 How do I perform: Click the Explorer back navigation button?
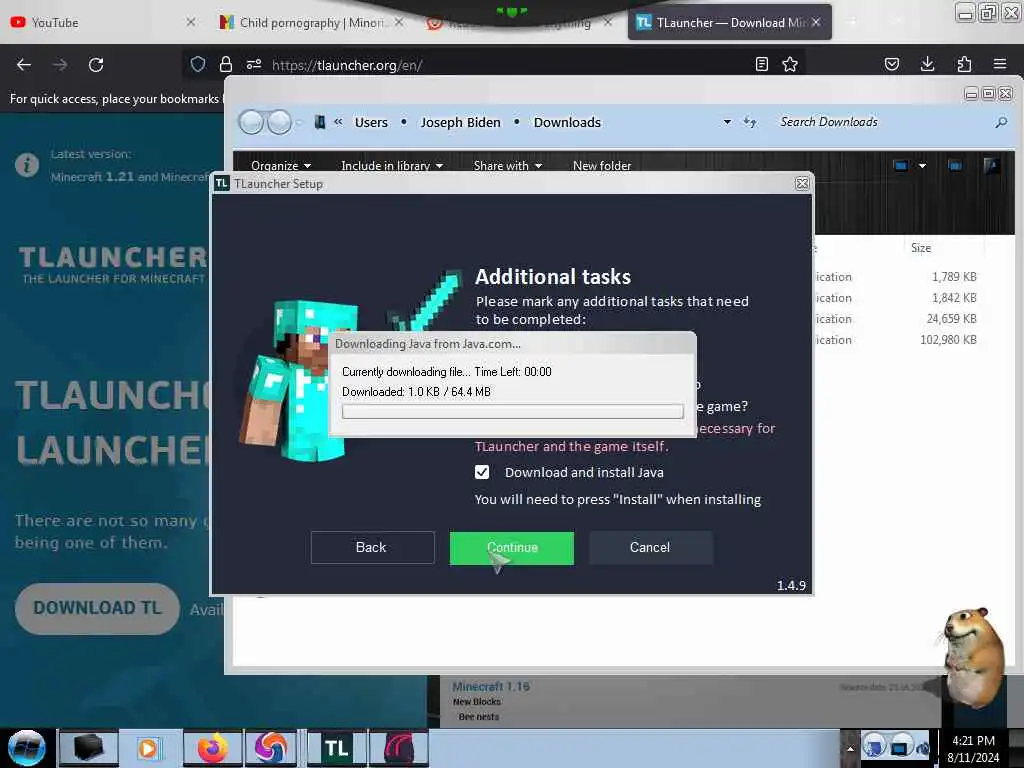click(251, 122)
